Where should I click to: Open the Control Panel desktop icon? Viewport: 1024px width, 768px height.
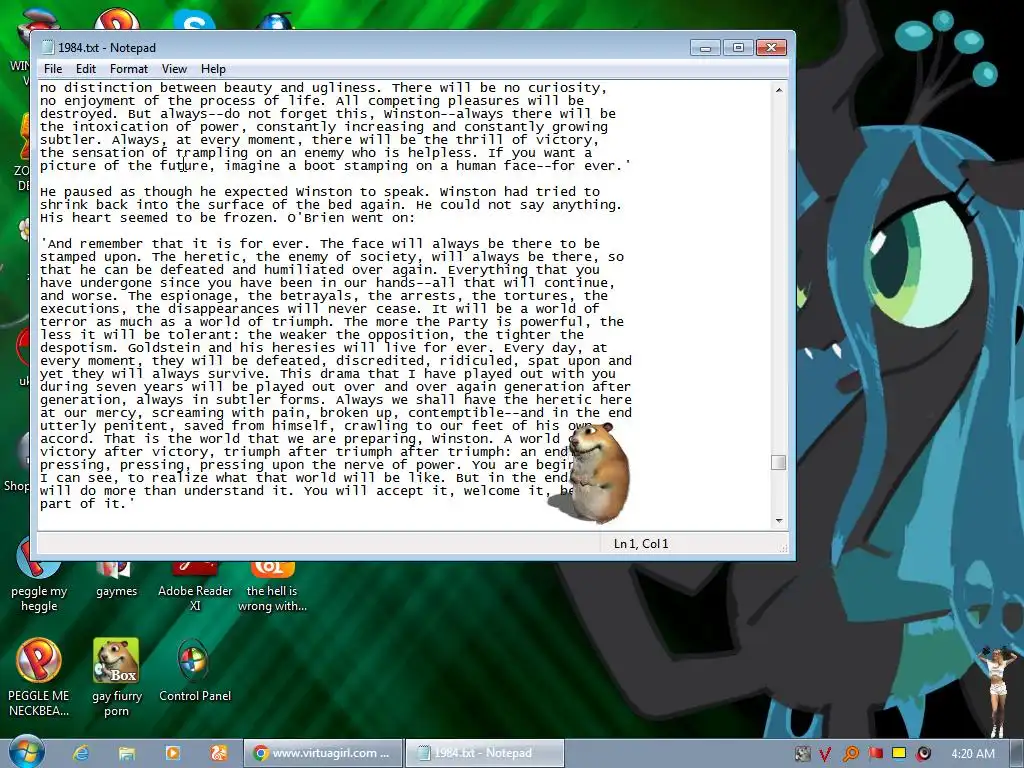(x=195, y=670)
